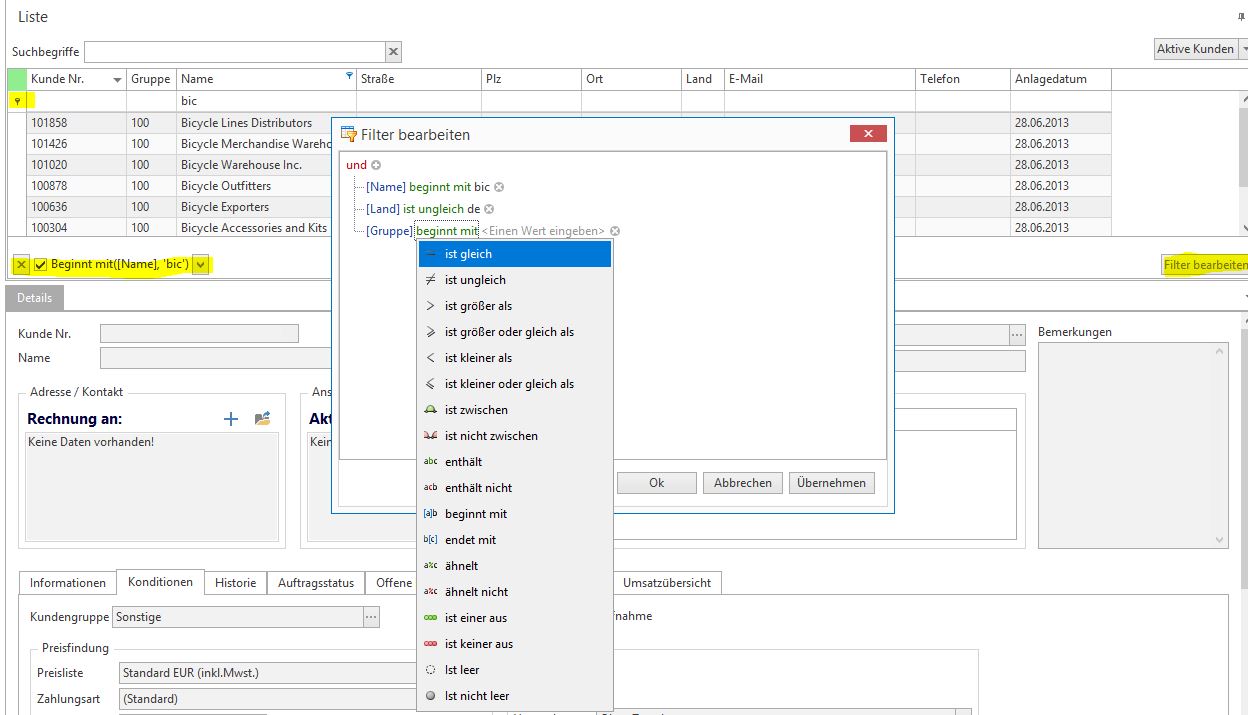The width and height of the screenshot is (1248, 715).
Task: Click into the Suchbegriffe input field
Action: click(x=234, y=52)
